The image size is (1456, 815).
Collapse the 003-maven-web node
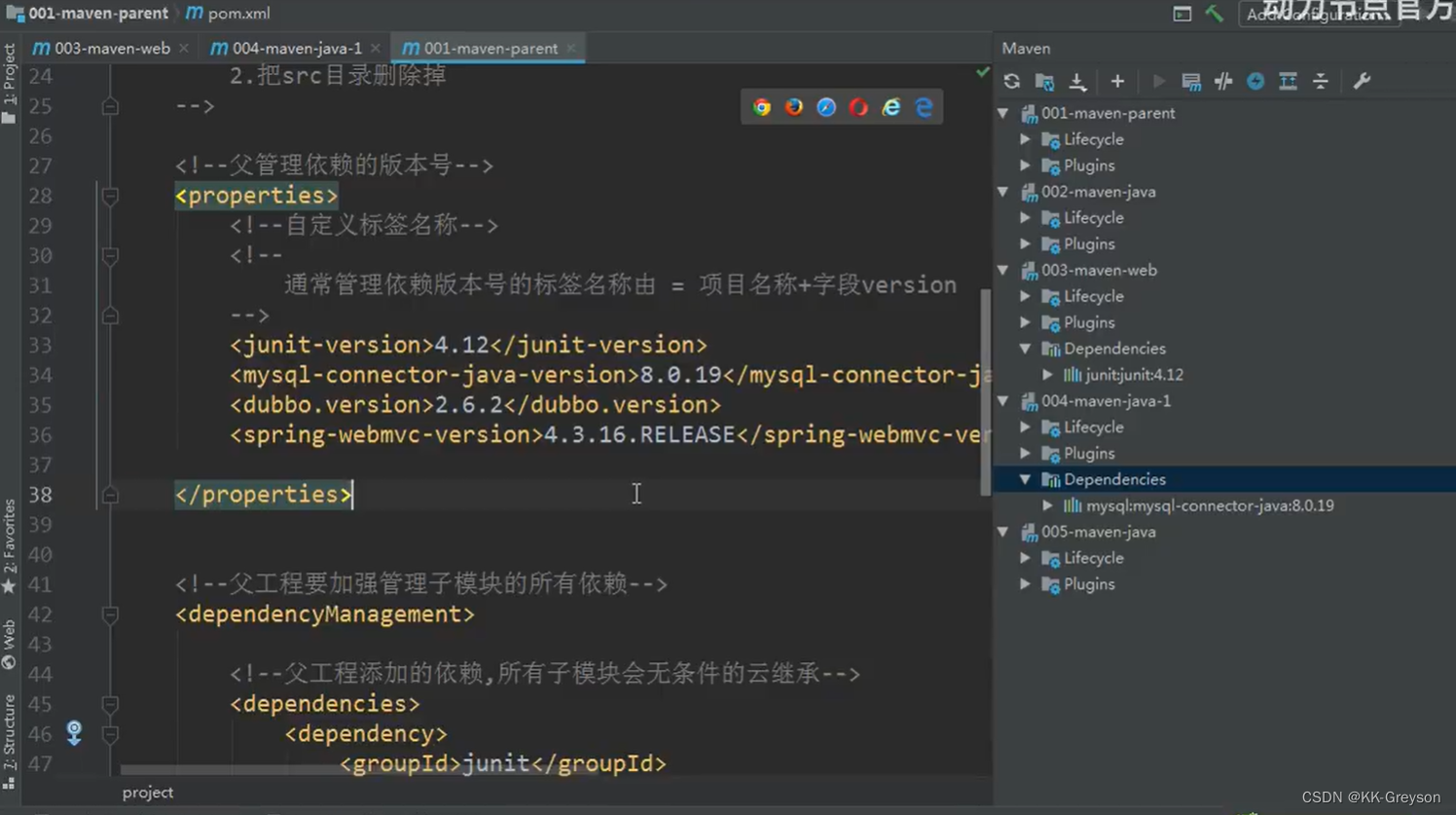[x=1003, y=271]
